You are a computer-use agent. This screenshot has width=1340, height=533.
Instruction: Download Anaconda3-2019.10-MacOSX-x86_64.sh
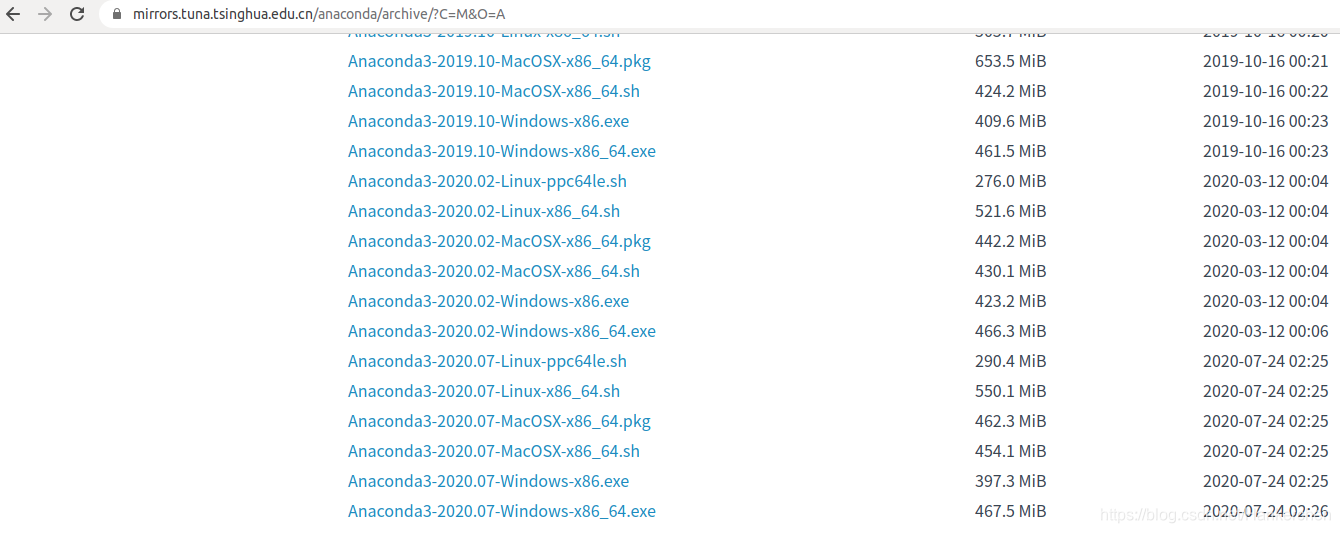click(x=494, y=91)
